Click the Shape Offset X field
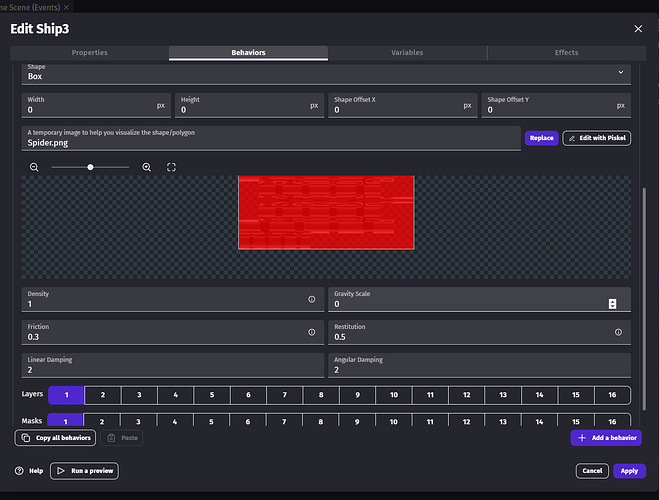This screenshot has height=500, width=659. tap(403, 105)
